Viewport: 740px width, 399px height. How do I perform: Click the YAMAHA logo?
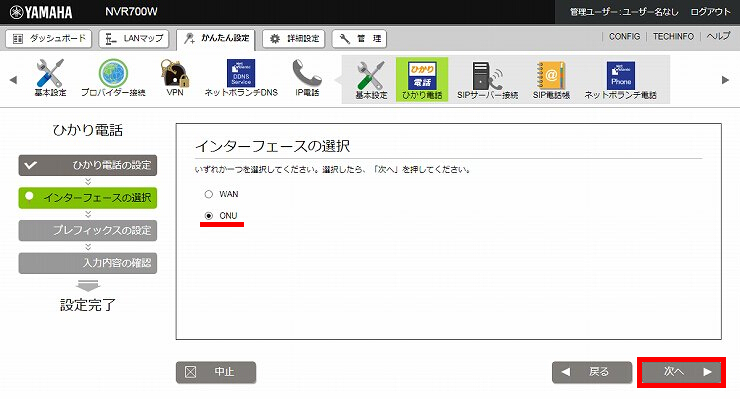(41, 12)
